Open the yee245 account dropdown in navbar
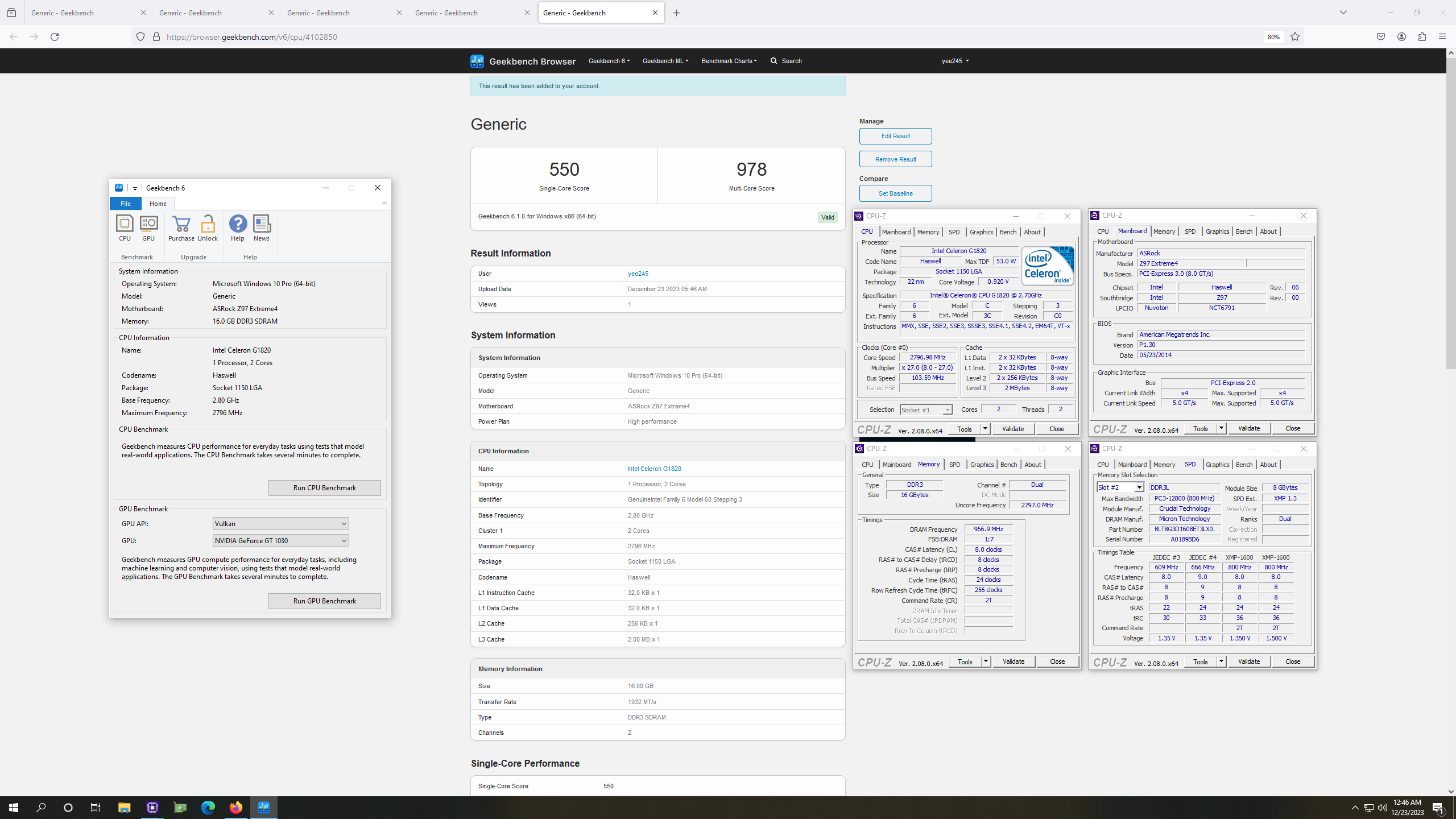Image resolution: width=1456 pixels, height=819 pixels. 955,61
